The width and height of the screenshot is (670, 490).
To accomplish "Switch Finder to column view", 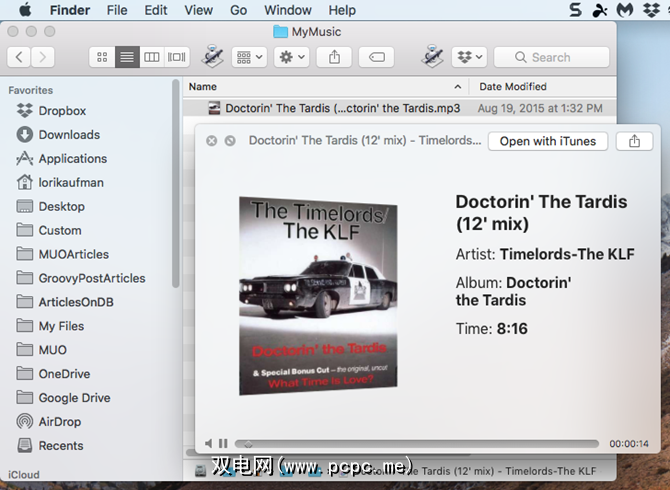I will click(152, 58).
